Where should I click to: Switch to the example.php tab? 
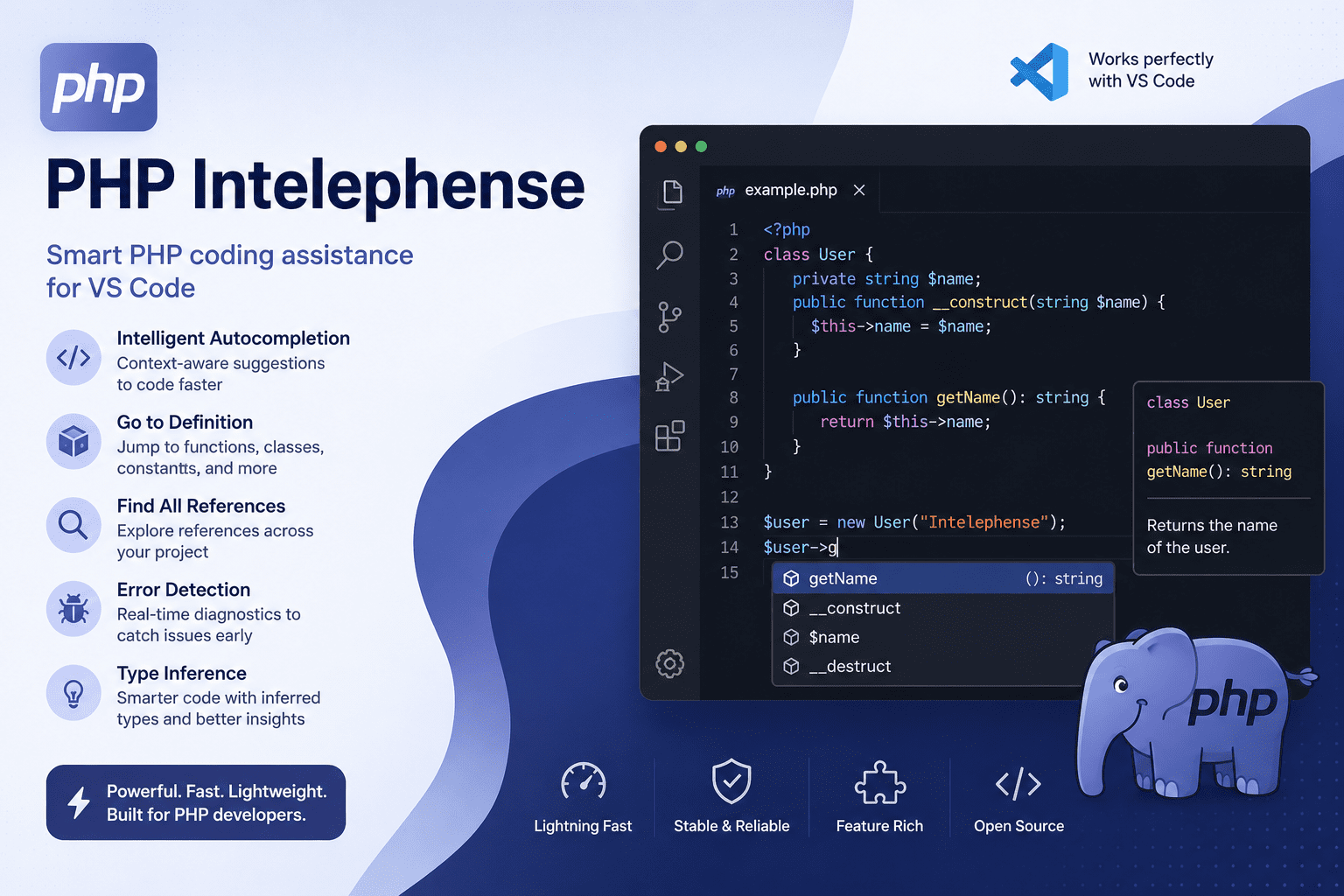tap(791, 190)
